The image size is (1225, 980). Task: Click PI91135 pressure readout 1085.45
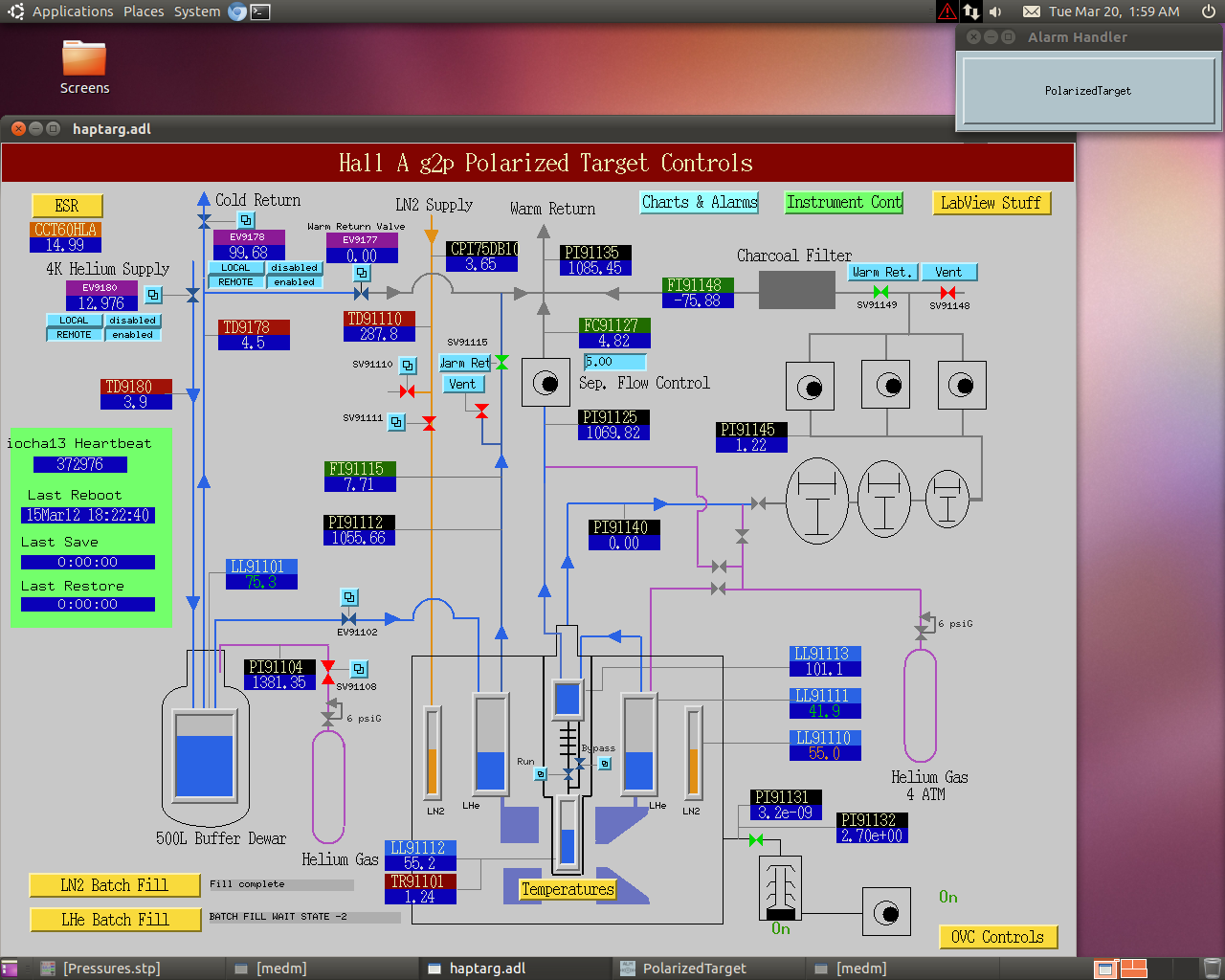click(595, 268)
